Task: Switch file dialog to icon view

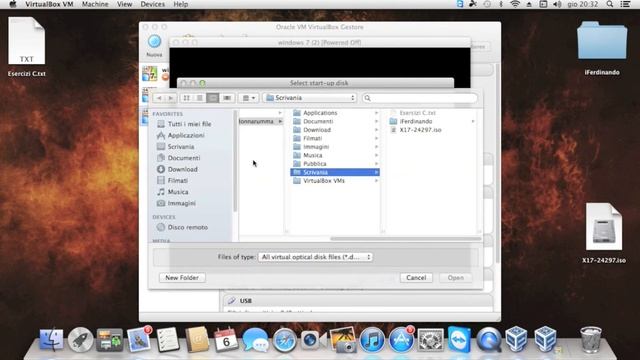Action: 187,98
